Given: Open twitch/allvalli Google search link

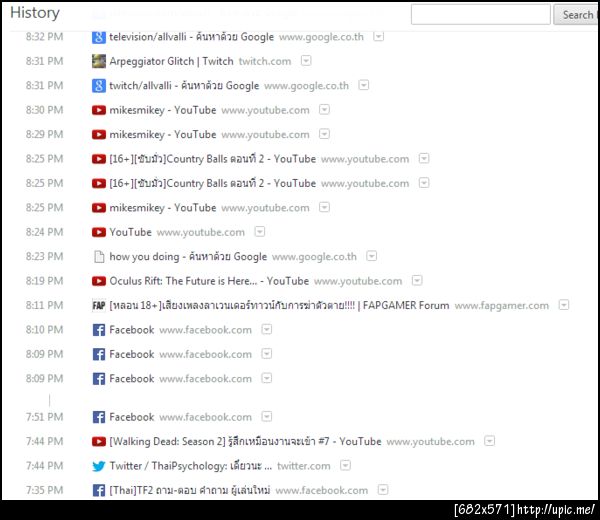Looking at the screenshot, I should (x=184, y=86).
